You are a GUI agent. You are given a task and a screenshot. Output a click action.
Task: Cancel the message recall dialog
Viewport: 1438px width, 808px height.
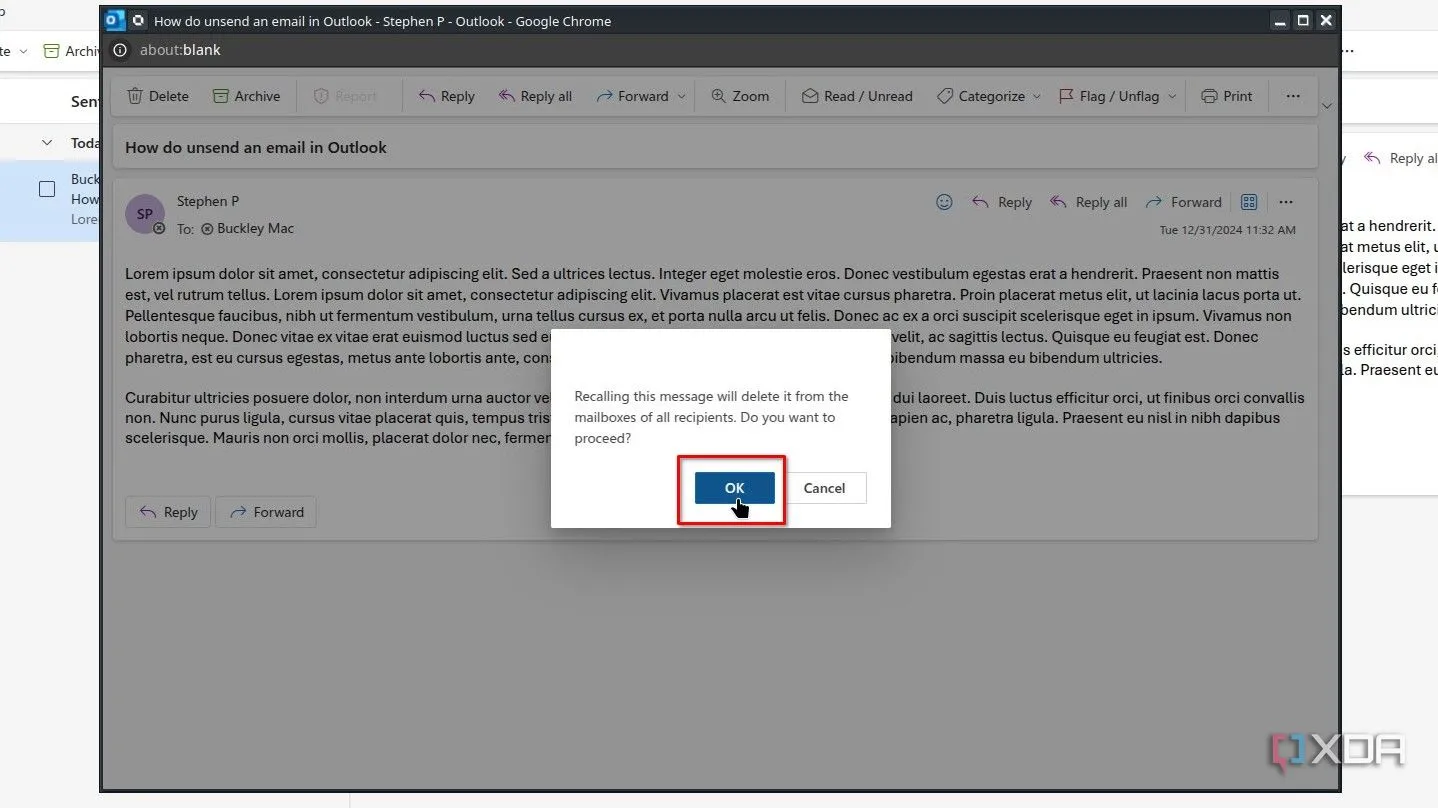click(x=824, y=488)
